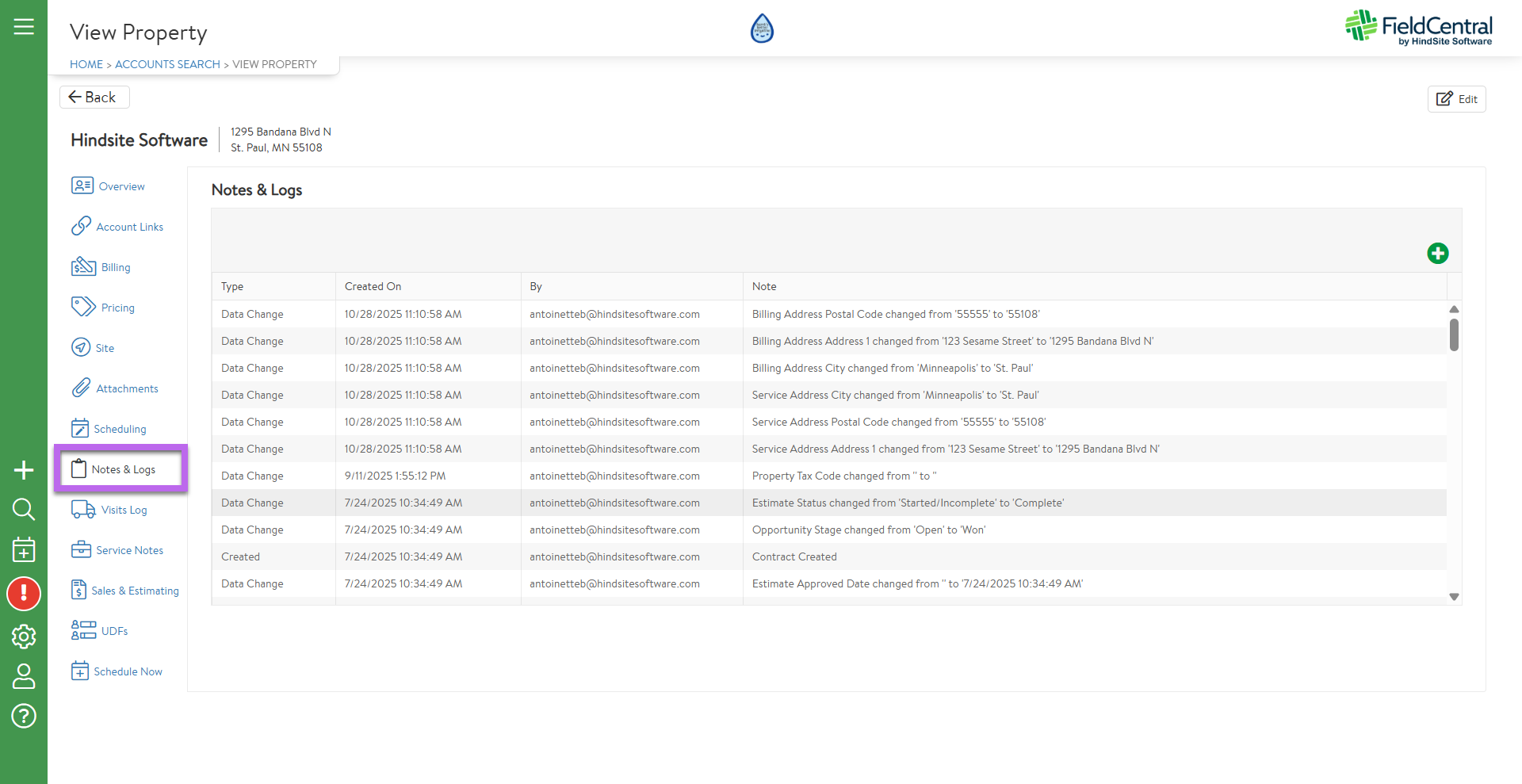The image size is (1522, 784).
Task: Open the help question mark icon
Action: 24,717
